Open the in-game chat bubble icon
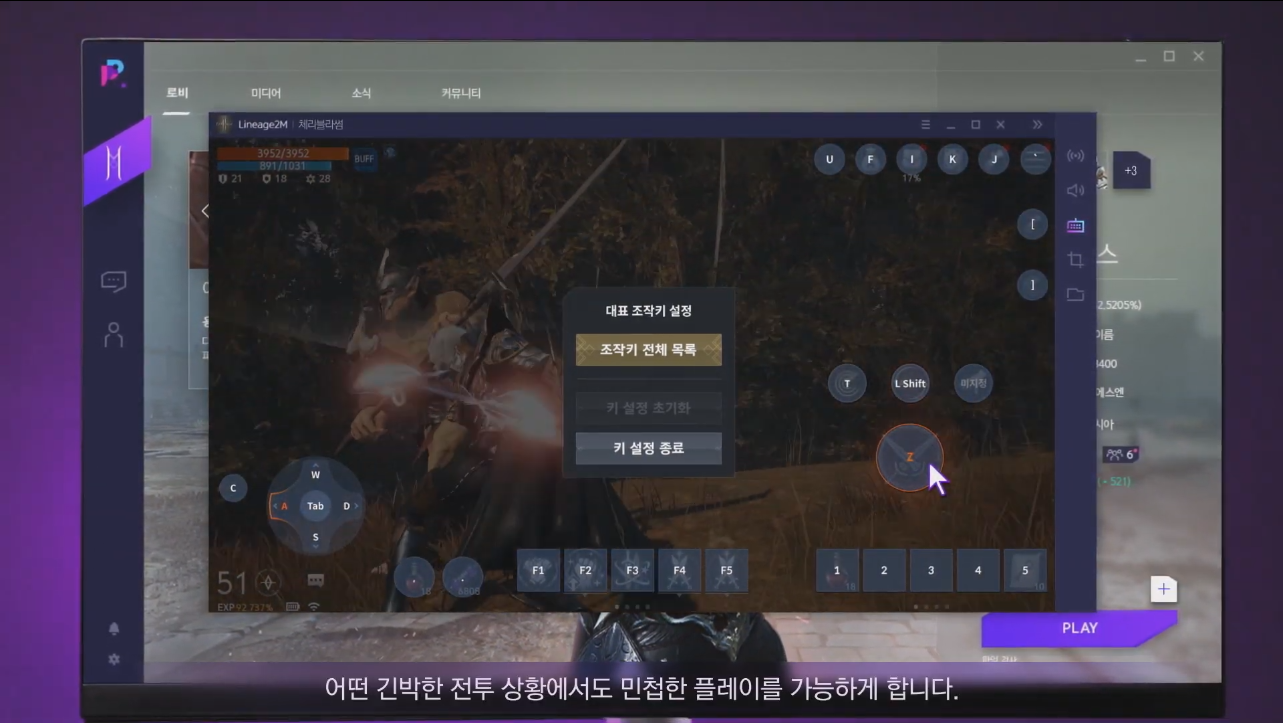 (316, 580)
